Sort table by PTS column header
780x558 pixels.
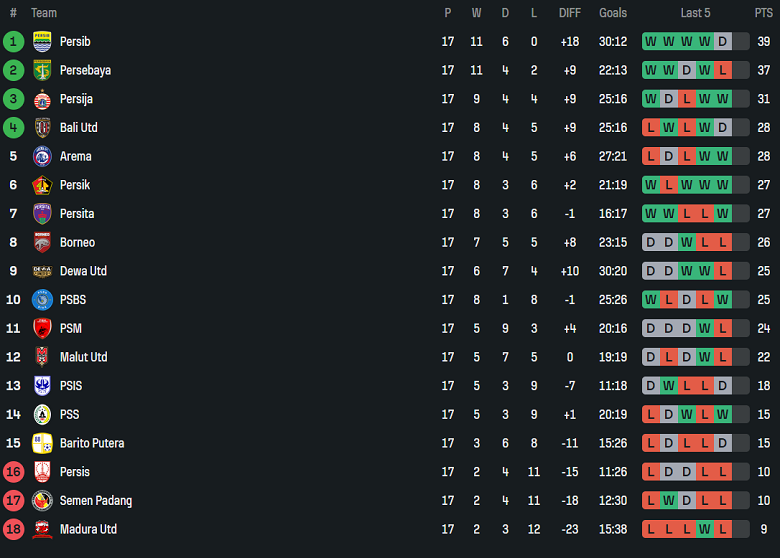pyautogui.click(x=763, y=13)
